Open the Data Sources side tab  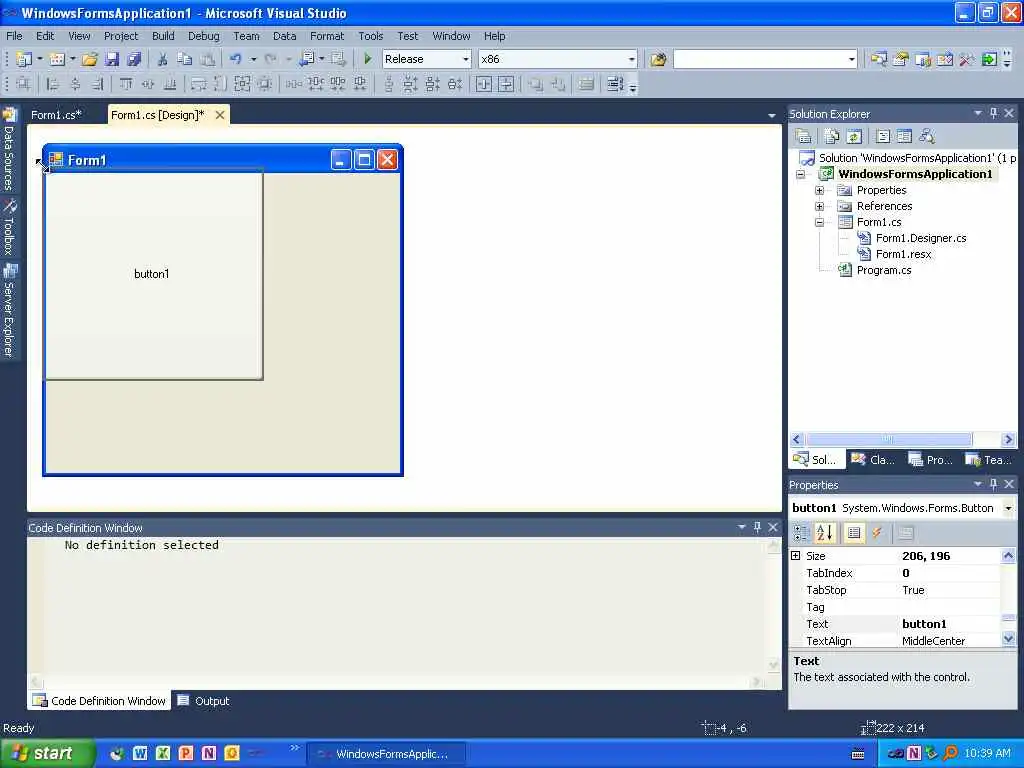(x=9, y=150)
